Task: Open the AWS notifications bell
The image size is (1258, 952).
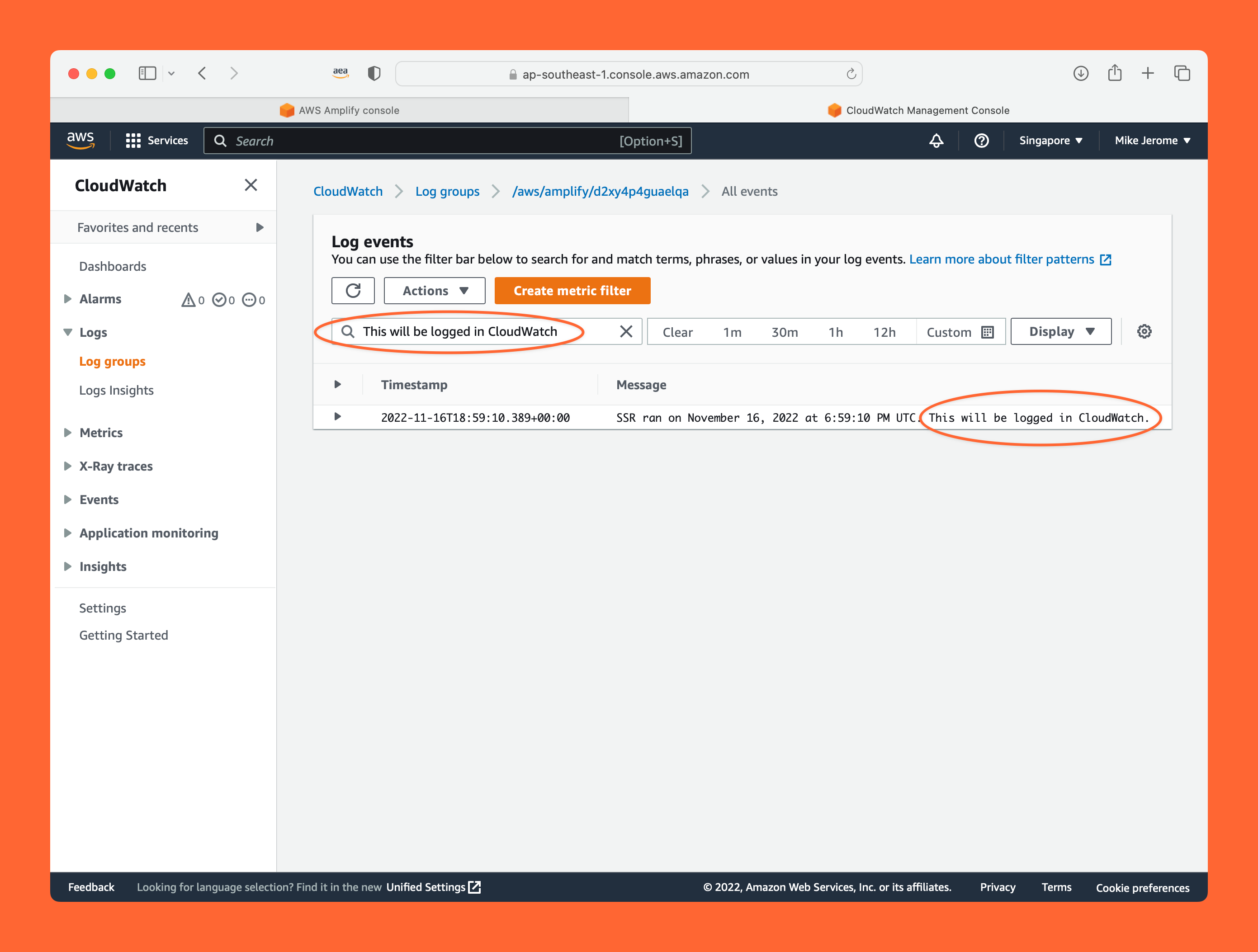Action: coord(936,141)
